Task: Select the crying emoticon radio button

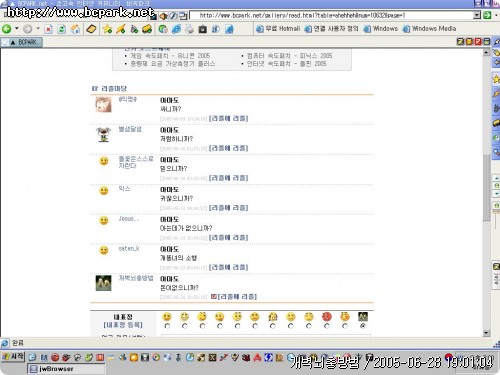Action: click(273, 326)
